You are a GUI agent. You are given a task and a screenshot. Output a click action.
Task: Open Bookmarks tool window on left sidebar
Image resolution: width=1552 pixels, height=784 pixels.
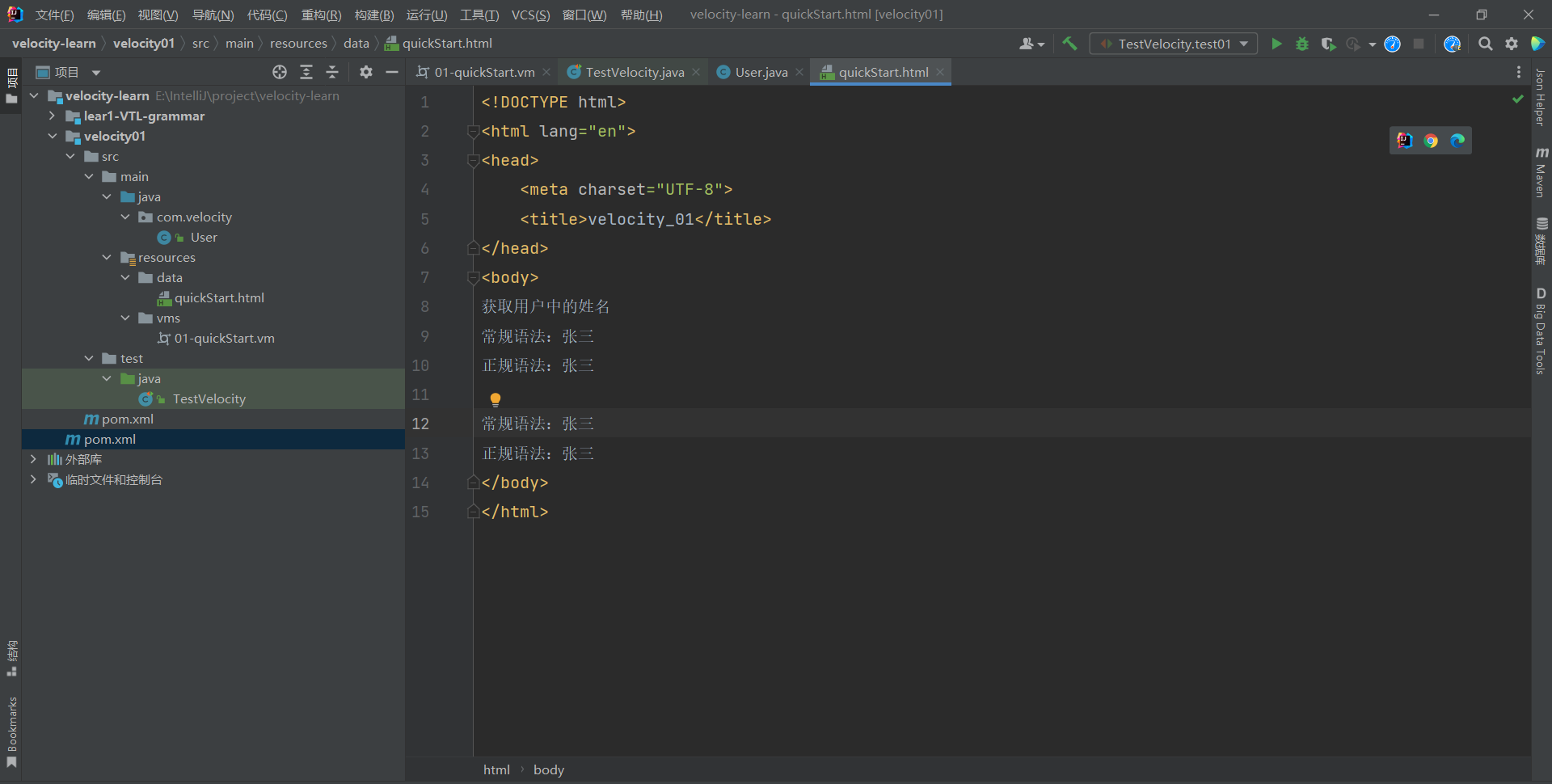point(11,732)
